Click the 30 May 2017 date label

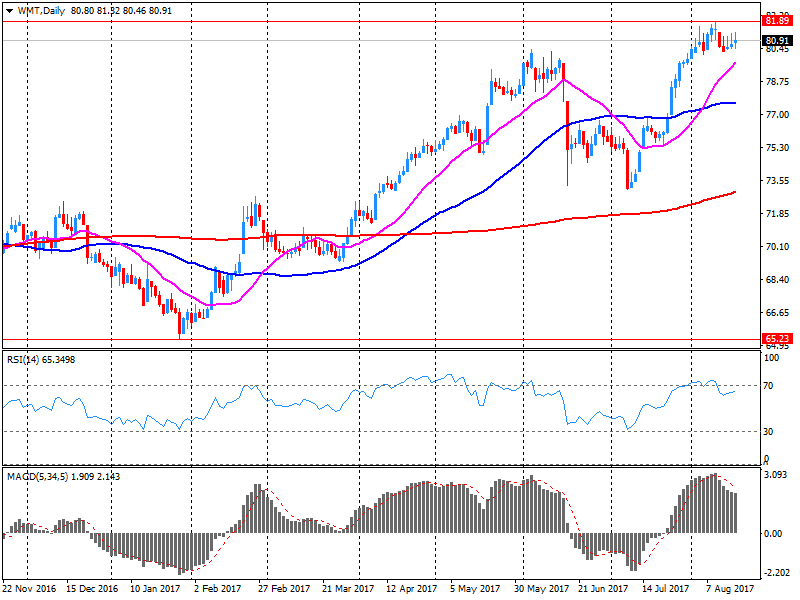point(541,588)
